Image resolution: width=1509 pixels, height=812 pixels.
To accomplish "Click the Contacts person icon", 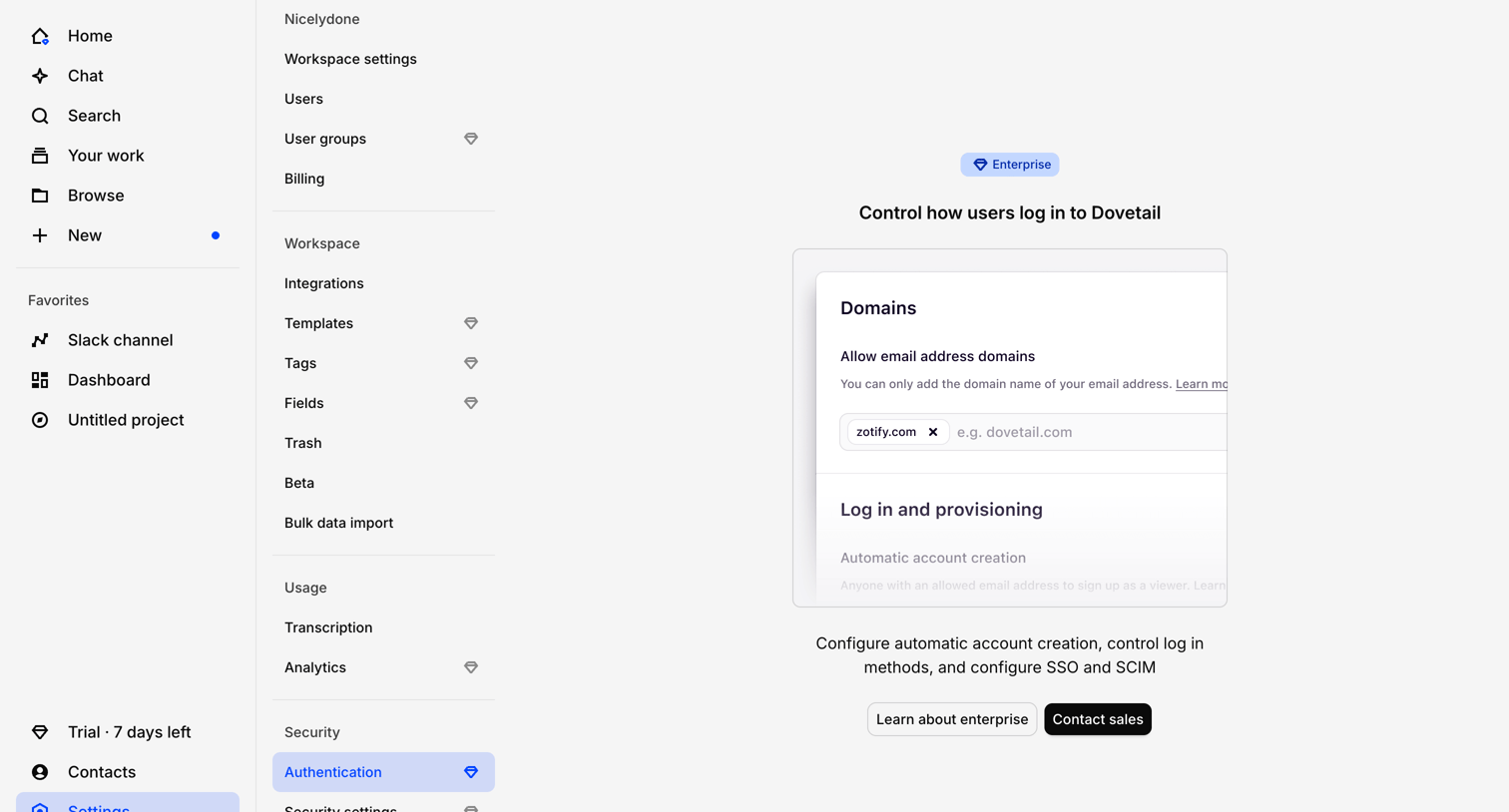I will coord(40,772).
